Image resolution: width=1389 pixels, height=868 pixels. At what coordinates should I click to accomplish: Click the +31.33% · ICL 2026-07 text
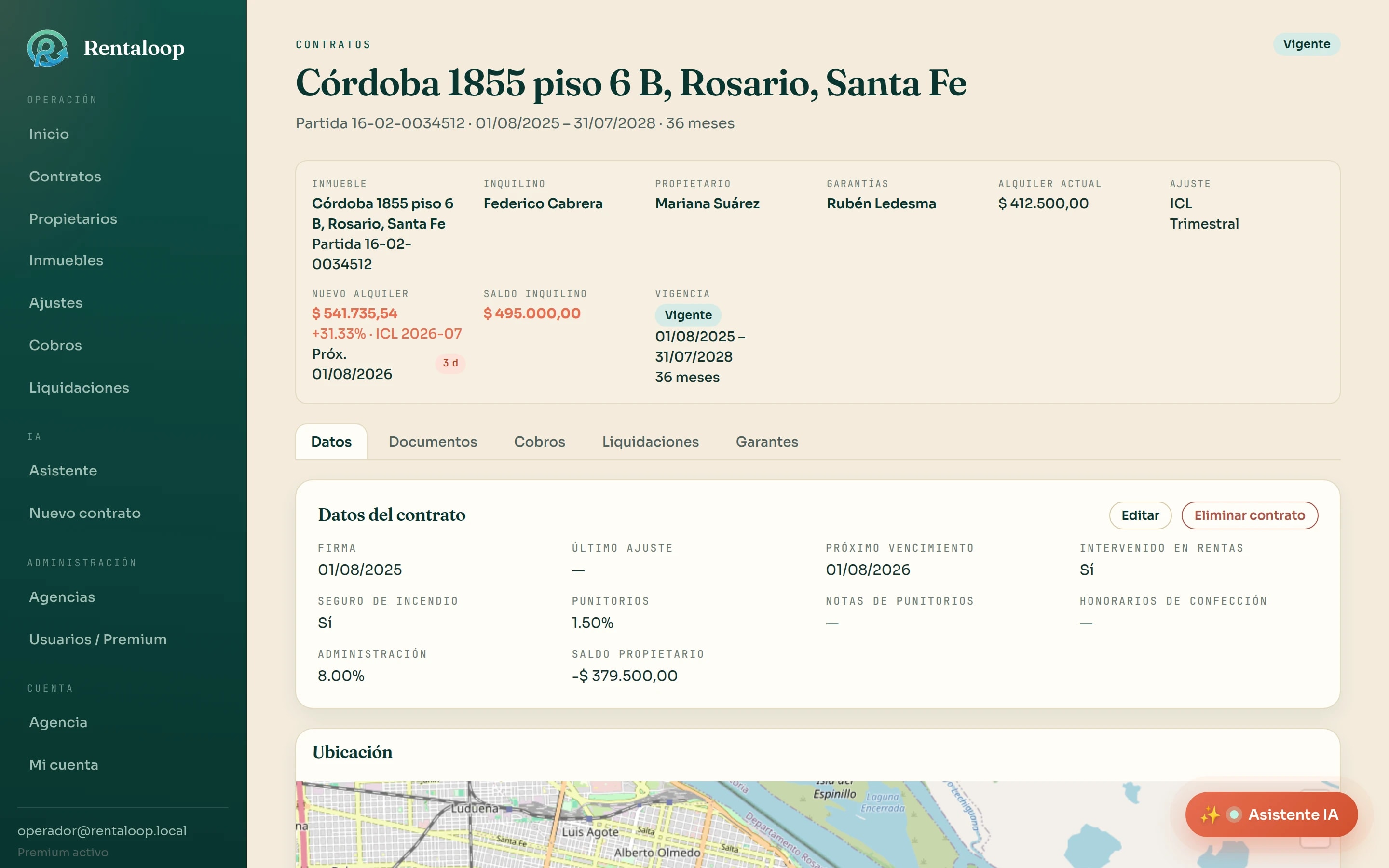[x=387, y=334]
